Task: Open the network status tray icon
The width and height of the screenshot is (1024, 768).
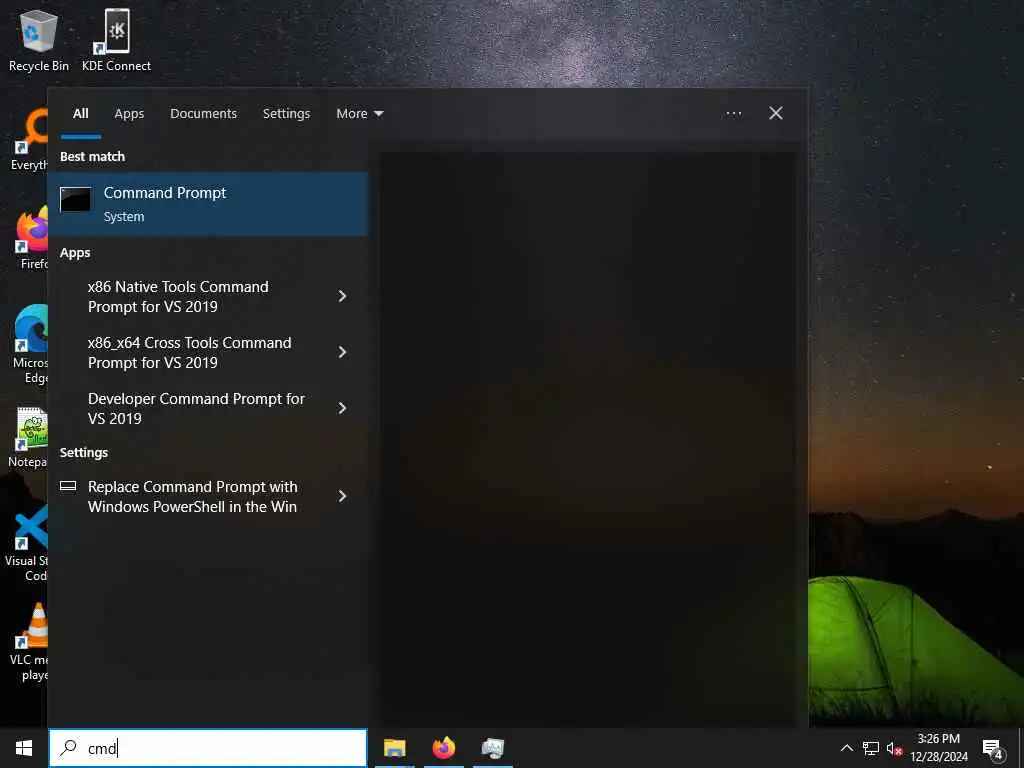Action: point(871,748)
